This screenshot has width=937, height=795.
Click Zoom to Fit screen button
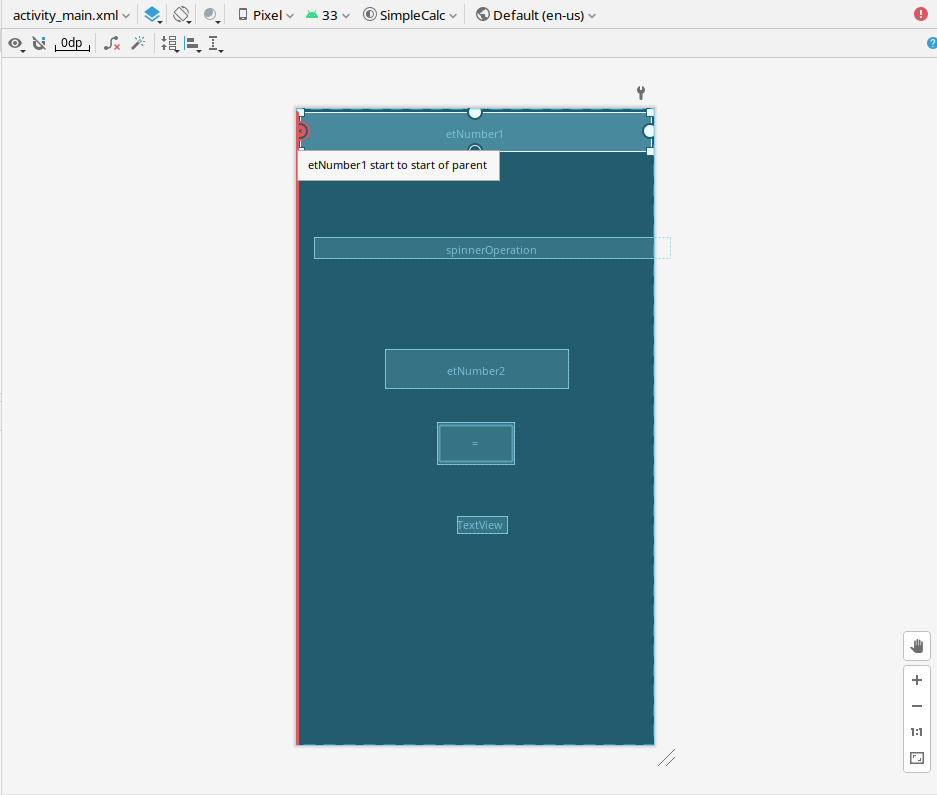[x=916, y=758]
